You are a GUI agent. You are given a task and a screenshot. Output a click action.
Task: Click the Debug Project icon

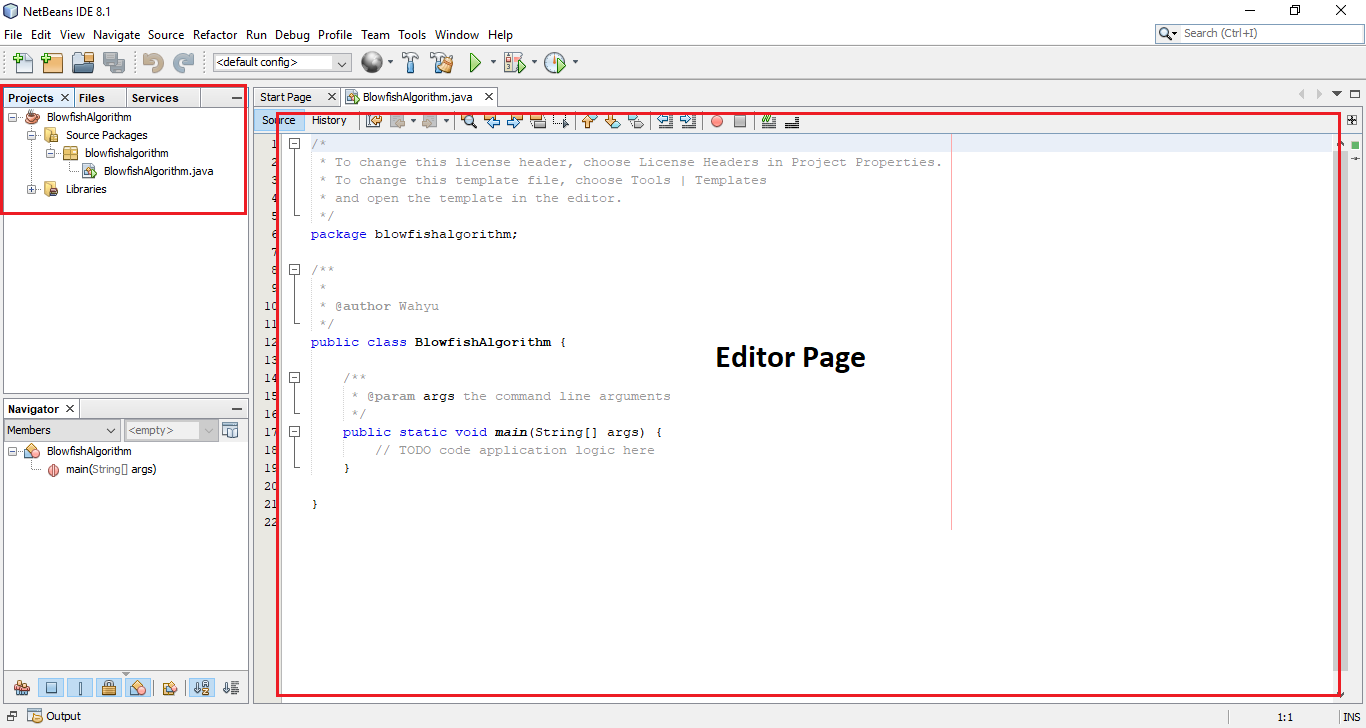pyautogui.click(x=514, y=63)
